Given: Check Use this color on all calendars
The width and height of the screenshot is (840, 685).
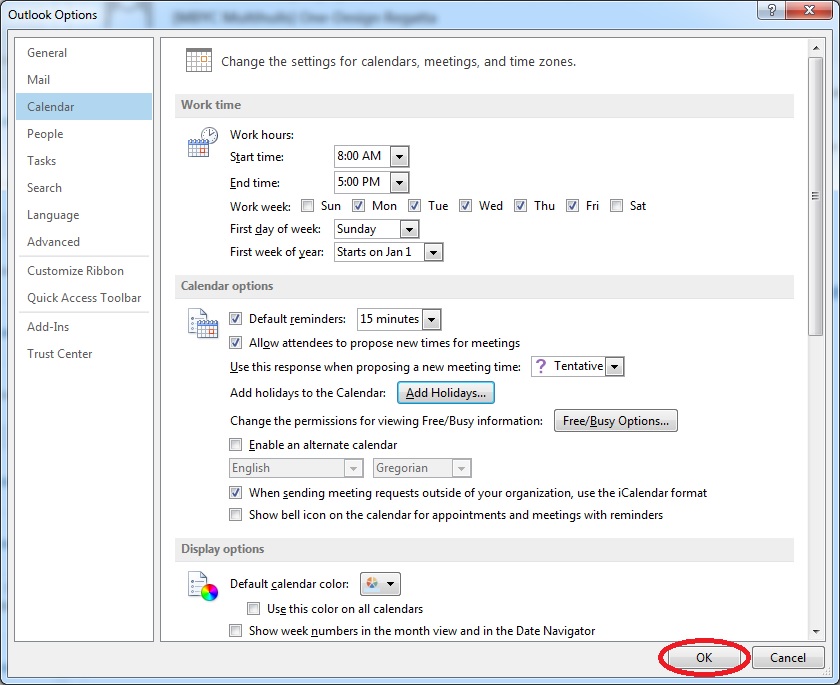Looking at the screenshot, I should [x=253, y=608].
